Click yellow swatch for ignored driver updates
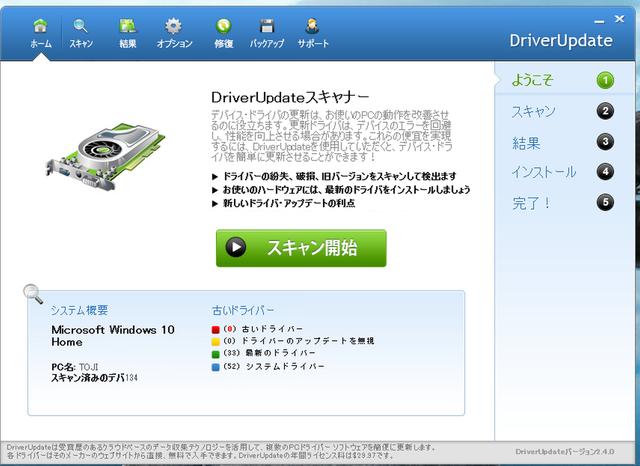The width and height of the screenshot is (640, 466). coord(216,341)
